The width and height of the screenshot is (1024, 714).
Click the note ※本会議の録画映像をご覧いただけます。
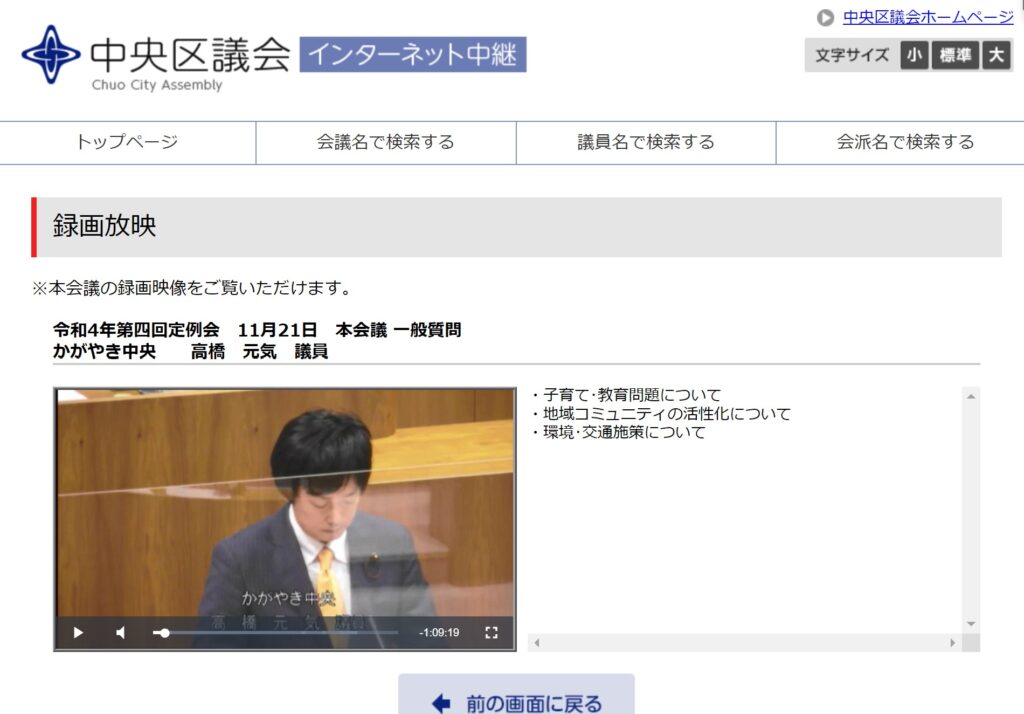click(193, 287)
